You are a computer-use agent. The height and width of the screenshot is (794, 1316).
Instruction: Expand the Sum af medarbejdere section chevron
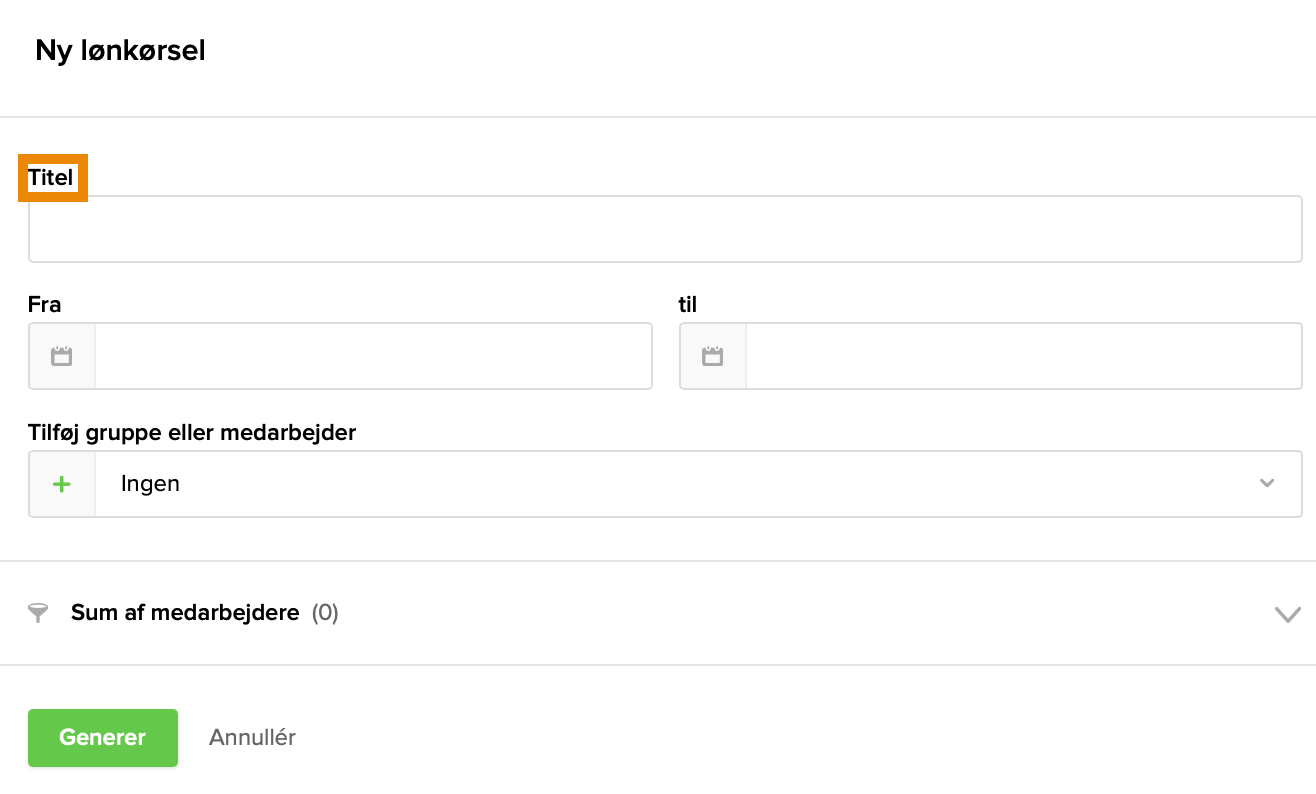click(1287, 614)
